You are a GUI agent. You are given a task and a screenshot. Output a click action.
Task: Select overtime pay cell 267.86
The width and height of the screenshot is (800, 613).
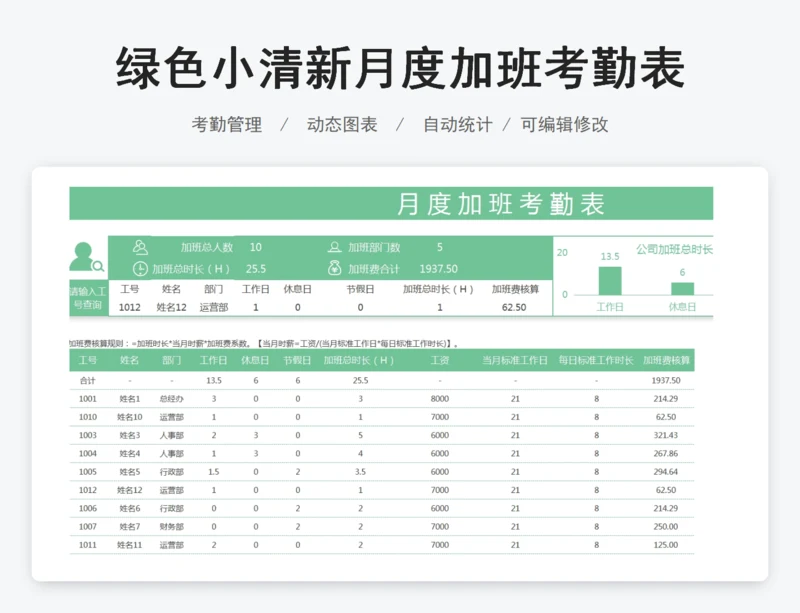pos(666,453)
